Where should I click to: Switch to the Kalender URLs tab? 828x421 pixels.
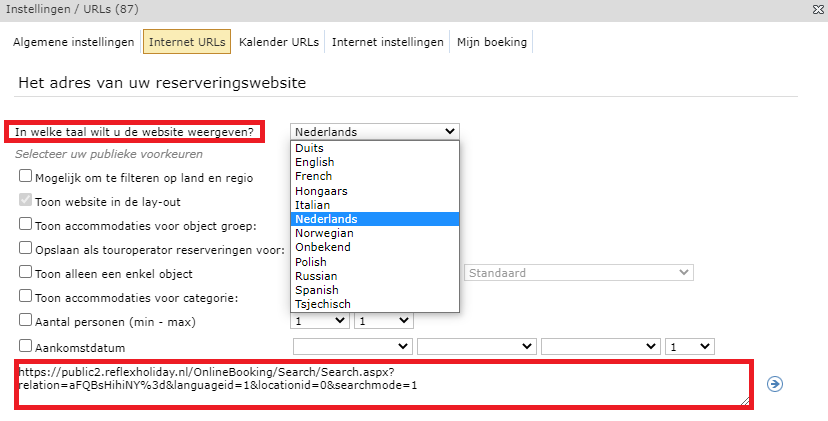(279, 42)
